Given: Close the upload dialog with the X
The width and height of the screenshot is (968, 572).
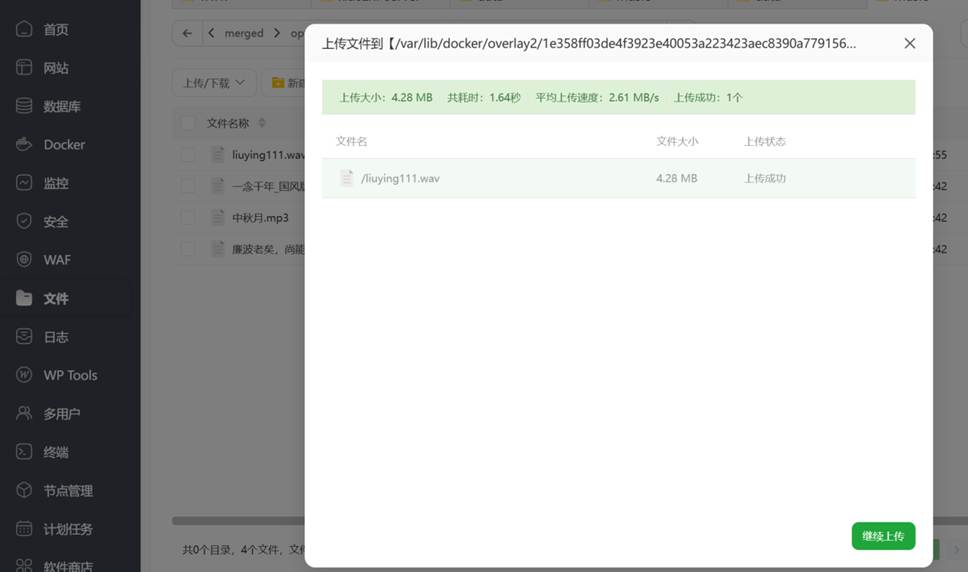Looking at the screenshot, I should [x=909, y=44].
